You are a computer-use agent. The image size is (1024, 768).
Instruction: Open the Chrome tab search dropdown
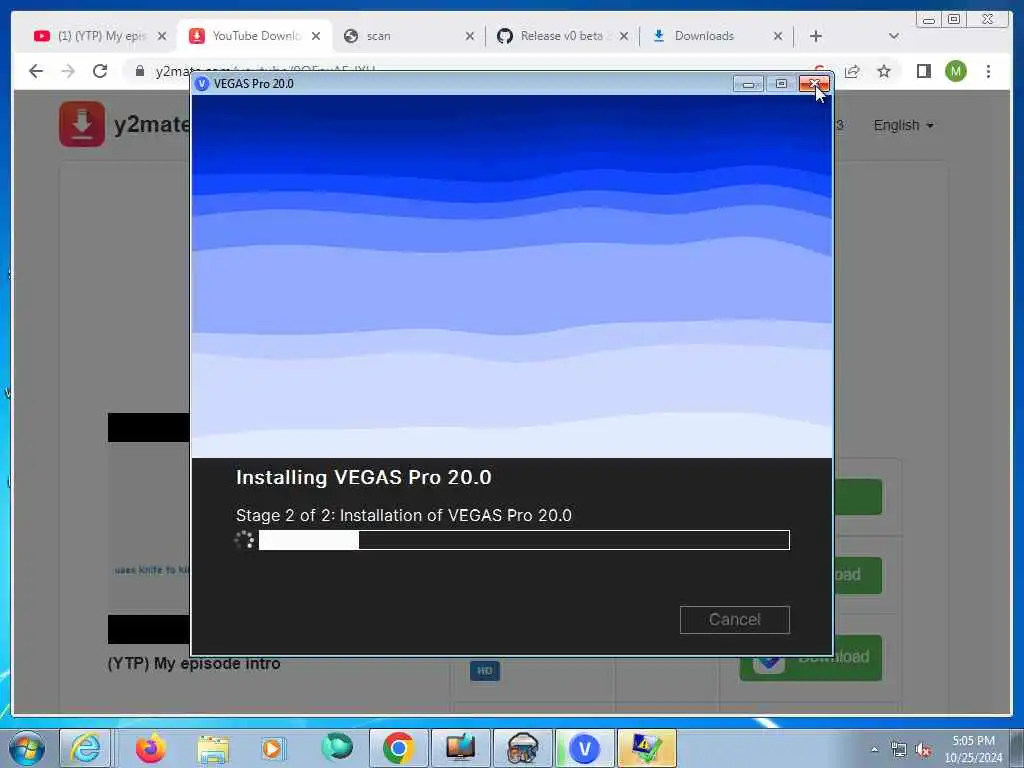coord(894,36)
